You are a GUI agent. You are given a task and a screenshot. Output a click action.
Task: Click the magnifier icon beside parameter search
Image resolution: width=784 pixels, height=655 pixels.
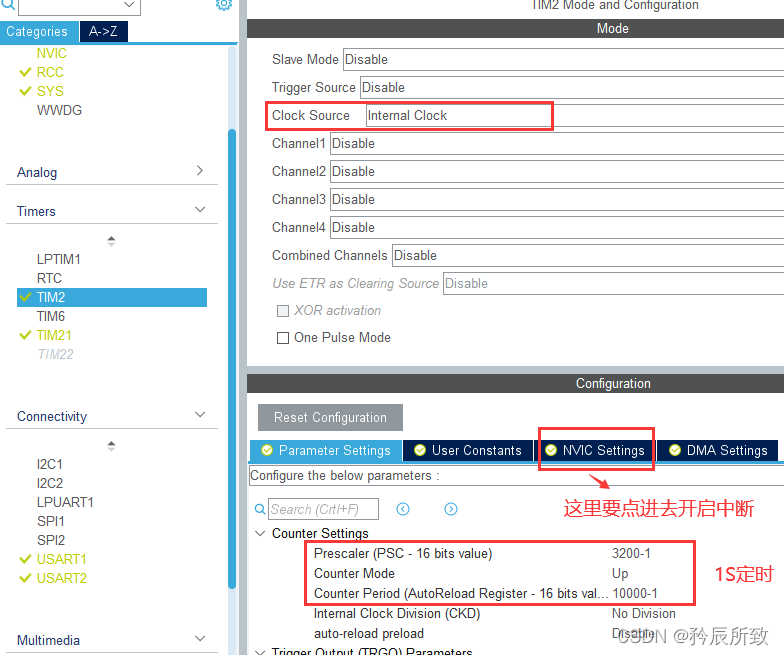pyautogui.click(x=260, y=509)
